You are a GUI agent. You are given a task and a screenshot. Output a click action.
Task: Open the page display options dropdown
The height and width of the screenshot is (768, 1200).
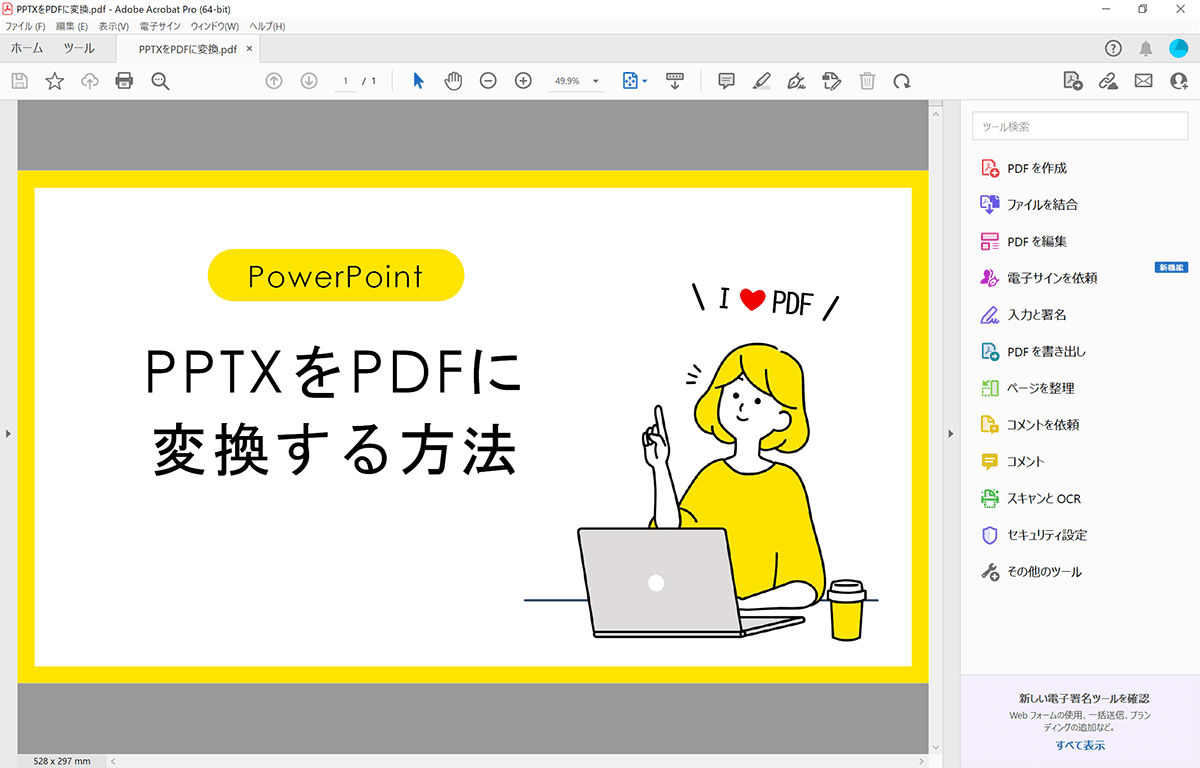pos(643,81)
